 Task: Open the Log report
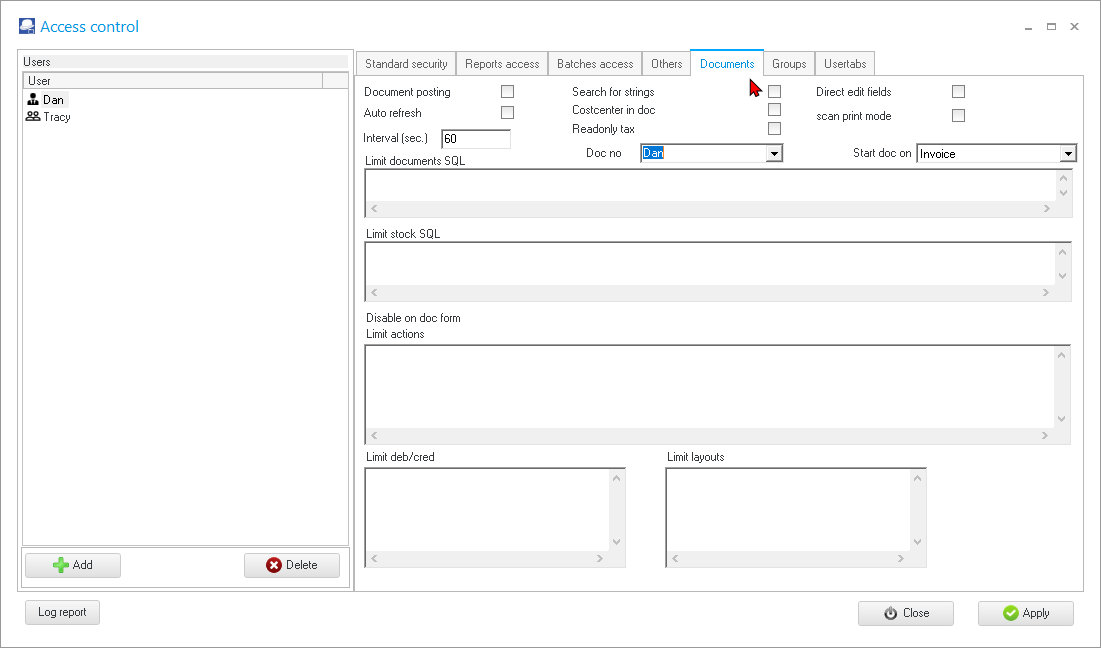tap(62, 612)
